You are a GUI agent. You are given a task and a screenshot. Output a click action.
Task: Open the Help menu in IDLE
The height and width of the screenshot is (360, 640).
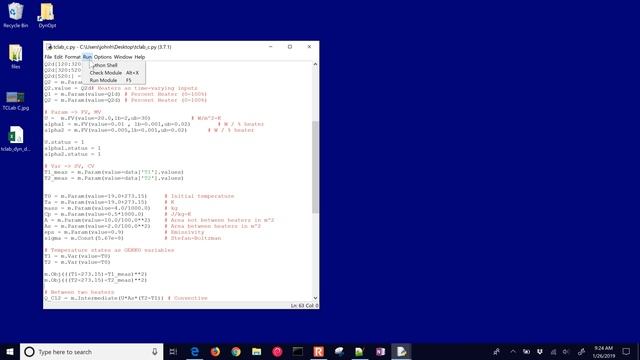[x=140, y=57]
